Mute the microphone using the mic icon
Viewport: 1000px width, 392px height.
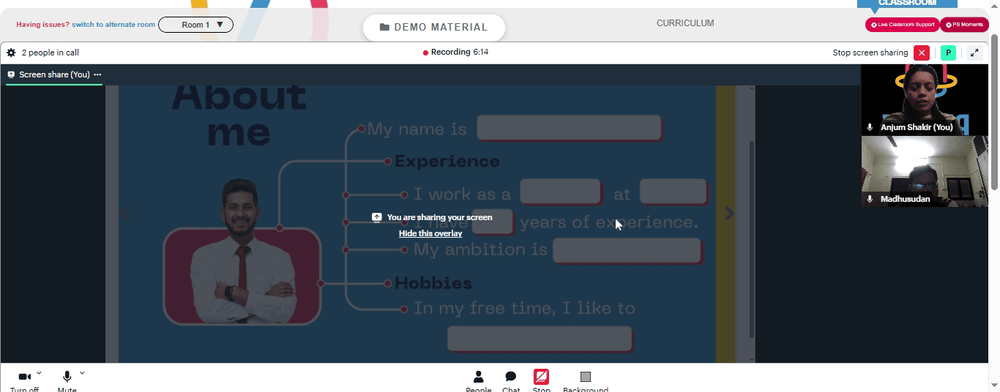(67, 377)
